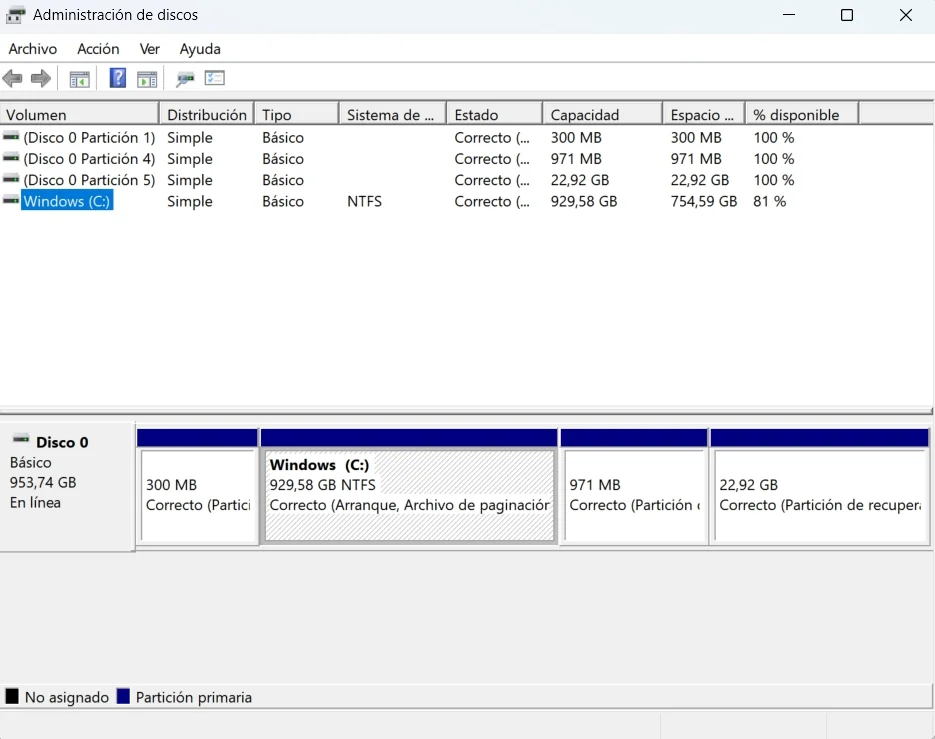Select the drive icon of Disco 0 Partición 1
This screenshot has height=739, width=935.
click(11, 137)
